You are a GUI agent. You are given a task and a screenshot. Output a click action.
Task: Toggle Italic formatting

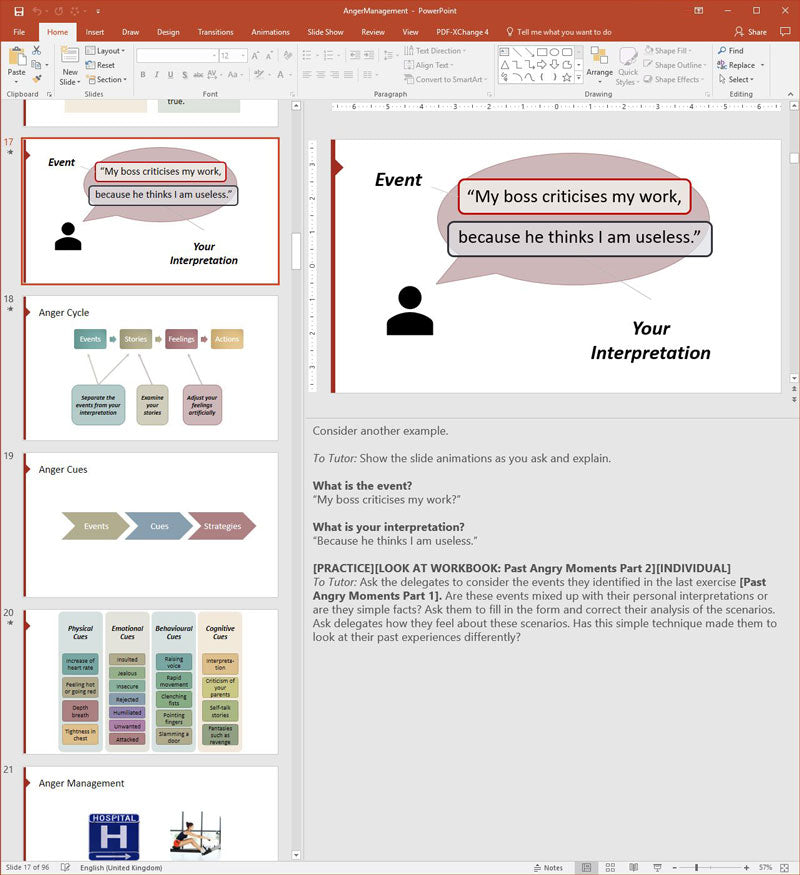click(157, 75)
